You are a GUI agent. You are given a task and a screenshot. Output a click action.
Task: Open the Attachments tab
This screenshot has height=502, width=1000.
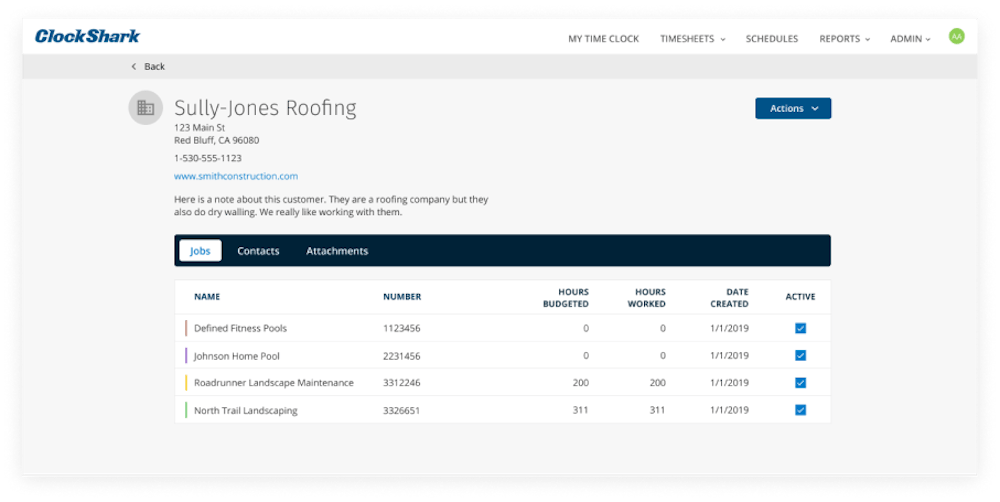pyautogui.click(x=337, y=251)
